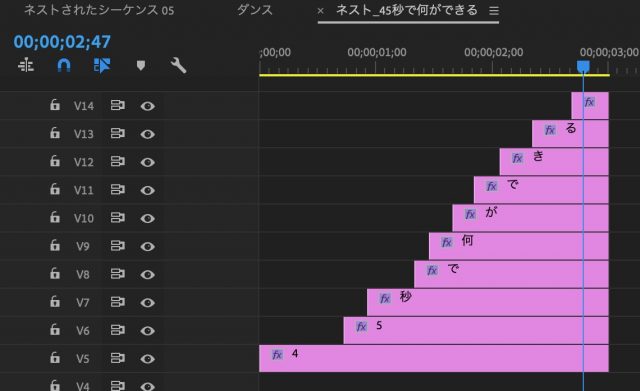This screenshot has height=391, width=640.
Task: Toggle sync lock for V9
Action: point(118,246)
